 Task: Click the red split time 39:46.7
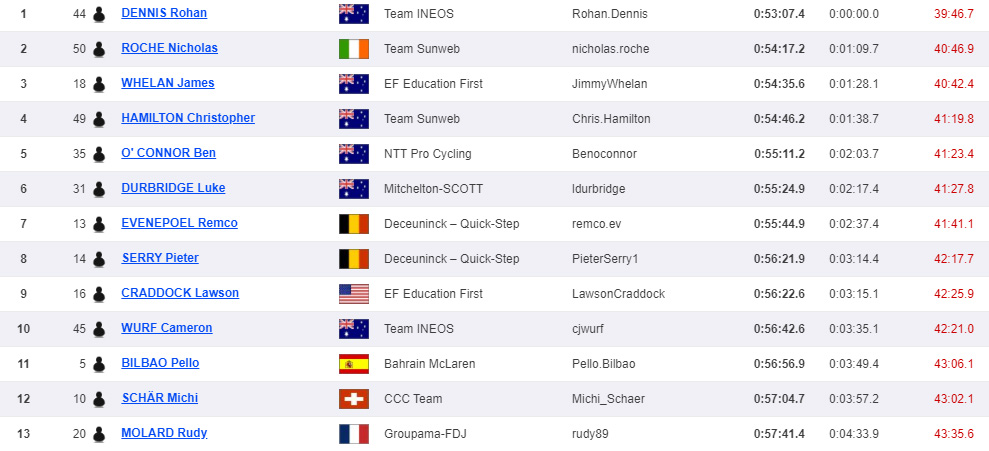(x=954, y=13)
